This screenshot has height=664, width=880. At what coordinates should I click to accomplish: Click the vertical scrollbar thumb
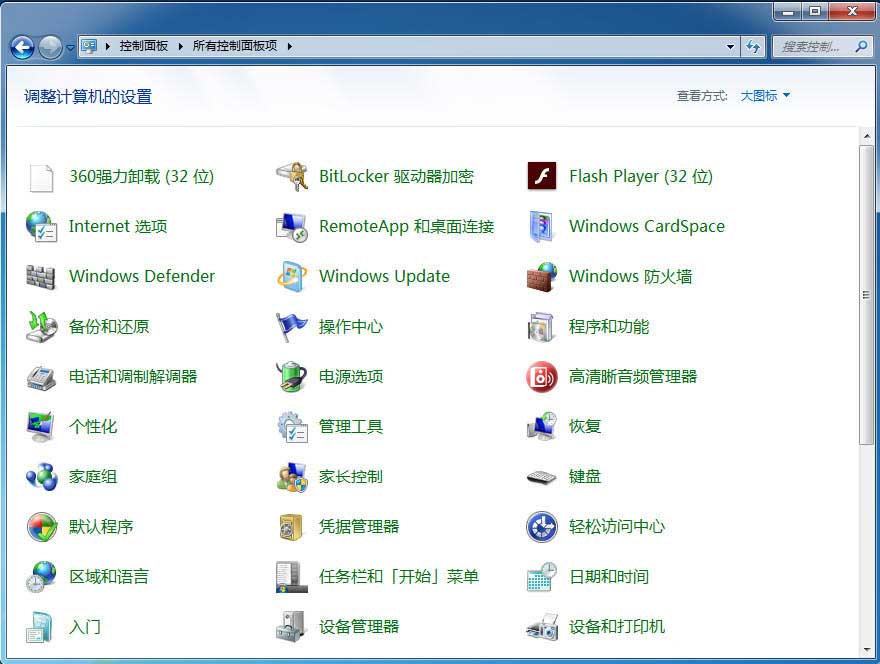point(867,295)
